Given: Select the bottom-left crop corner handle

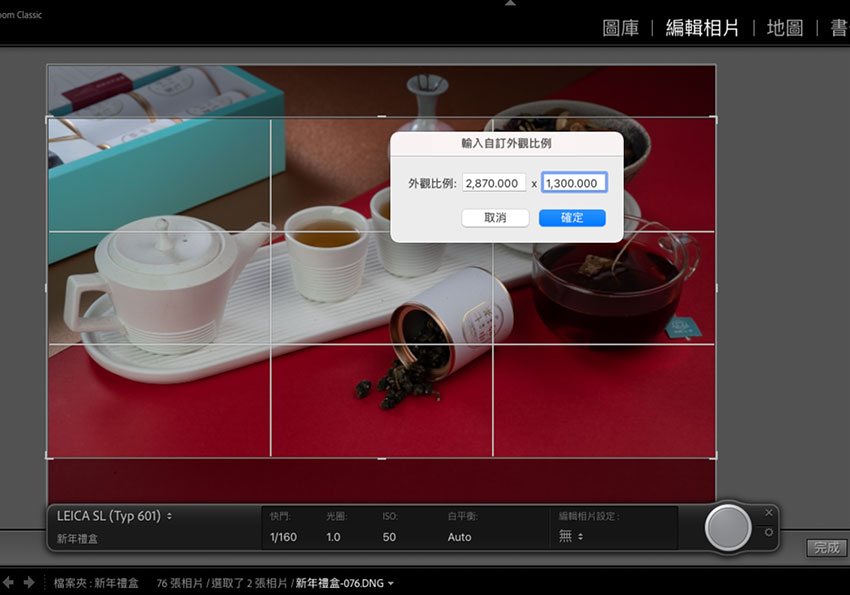Looking at the screenshot, I should click(x=48, y=458).
